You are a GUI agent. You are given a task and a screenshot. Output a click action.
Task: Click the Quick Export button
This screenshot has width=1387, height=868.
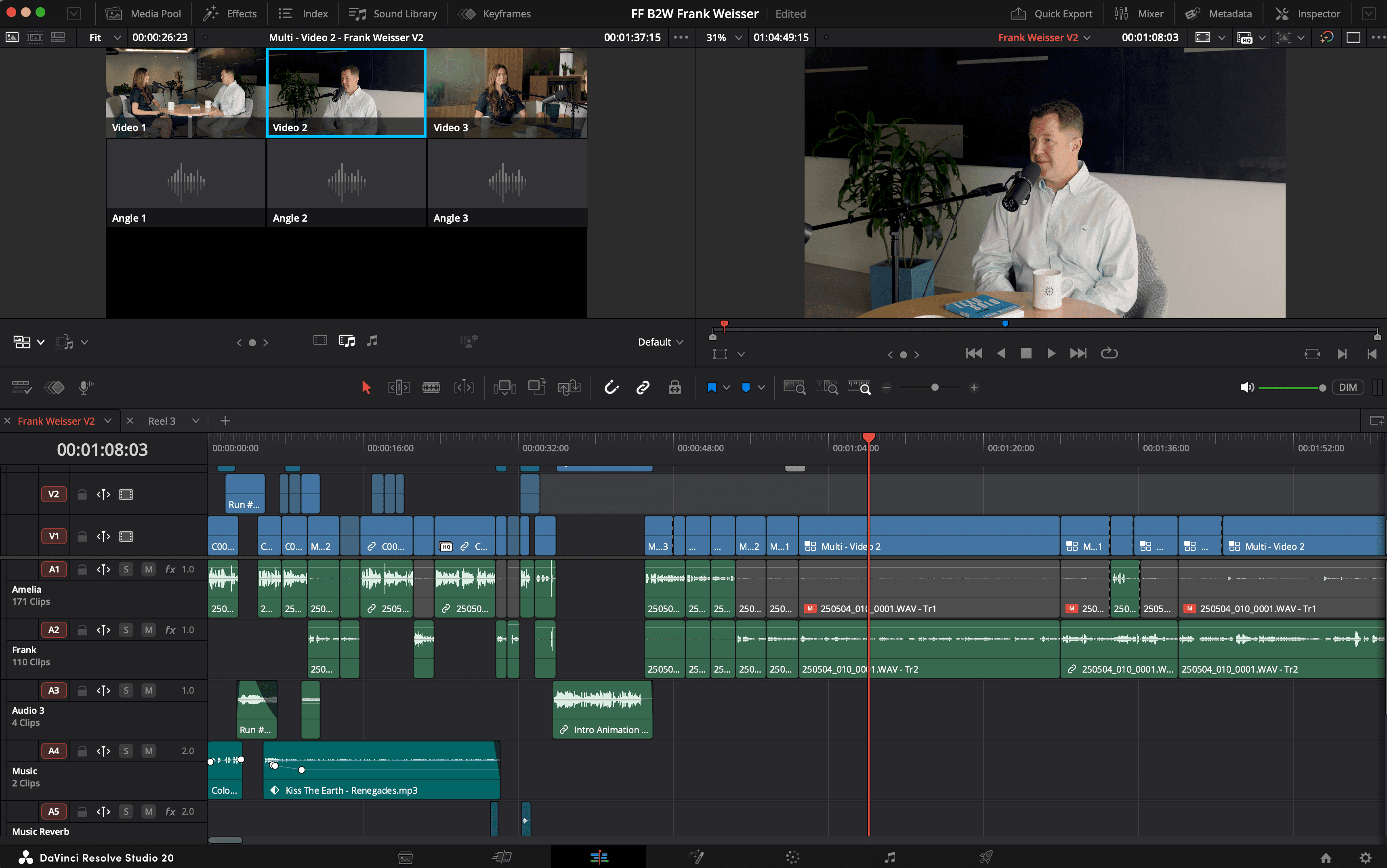pos(1052,14)
